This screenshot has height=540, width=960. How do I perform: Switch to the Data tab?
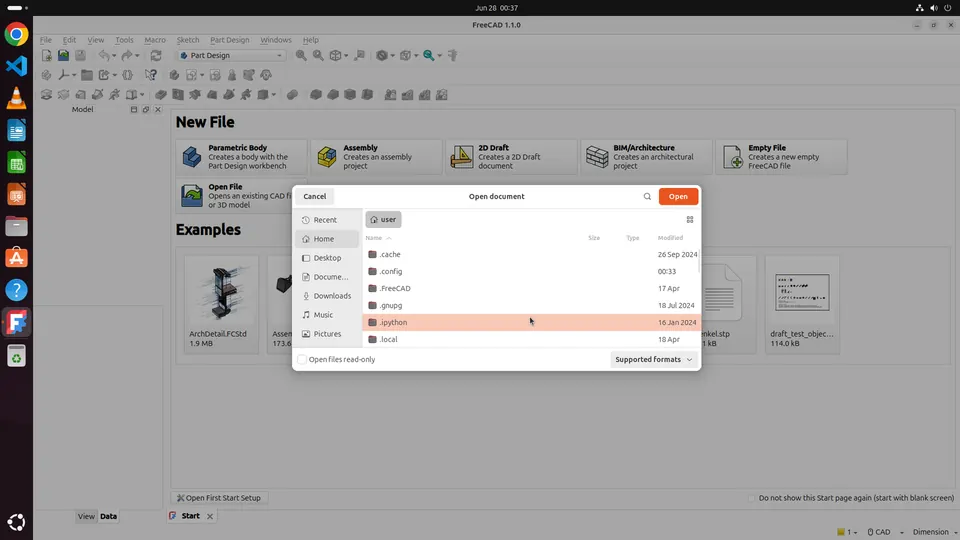pyautogui.click(x=108, y=516)
